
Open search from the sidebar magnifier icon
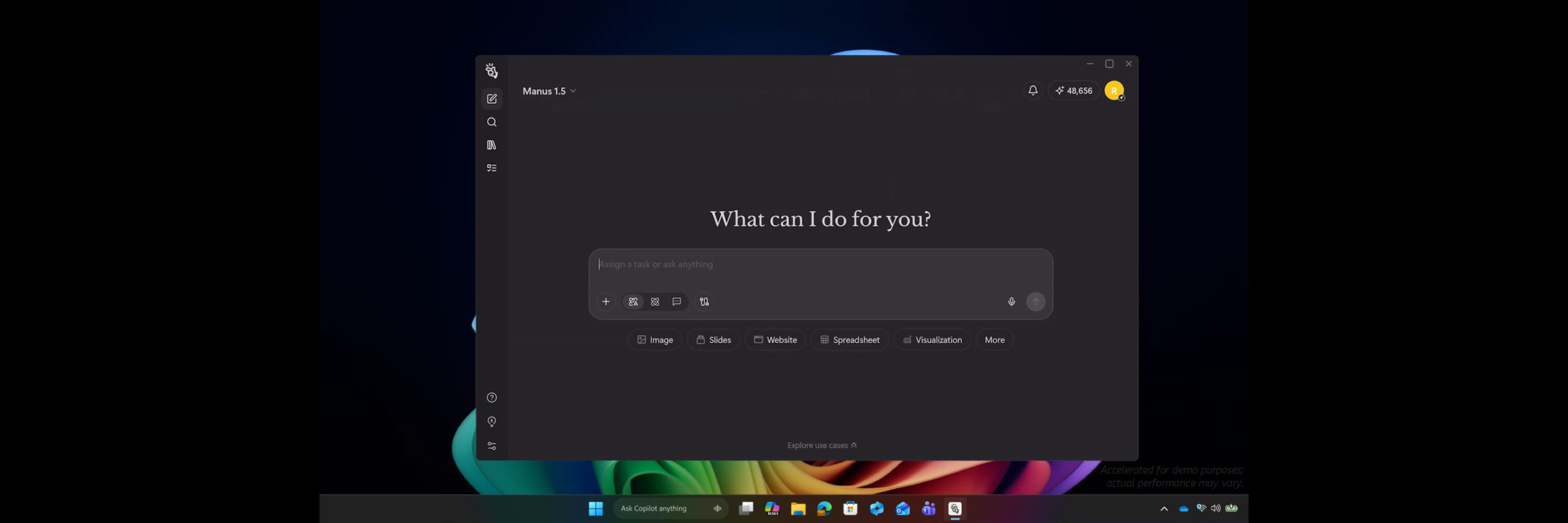(491, 122)
